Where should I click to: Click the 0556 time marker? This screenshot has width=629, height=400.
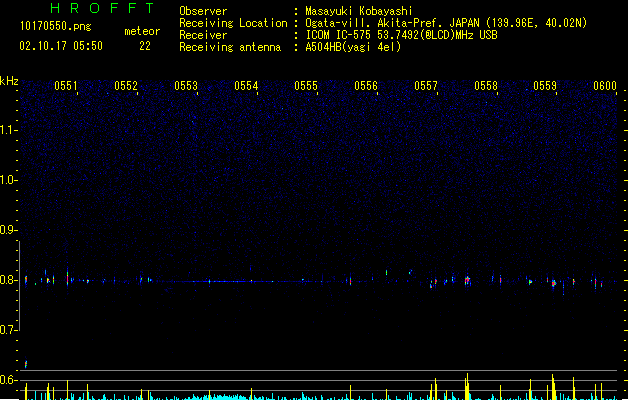click(366, 86)
